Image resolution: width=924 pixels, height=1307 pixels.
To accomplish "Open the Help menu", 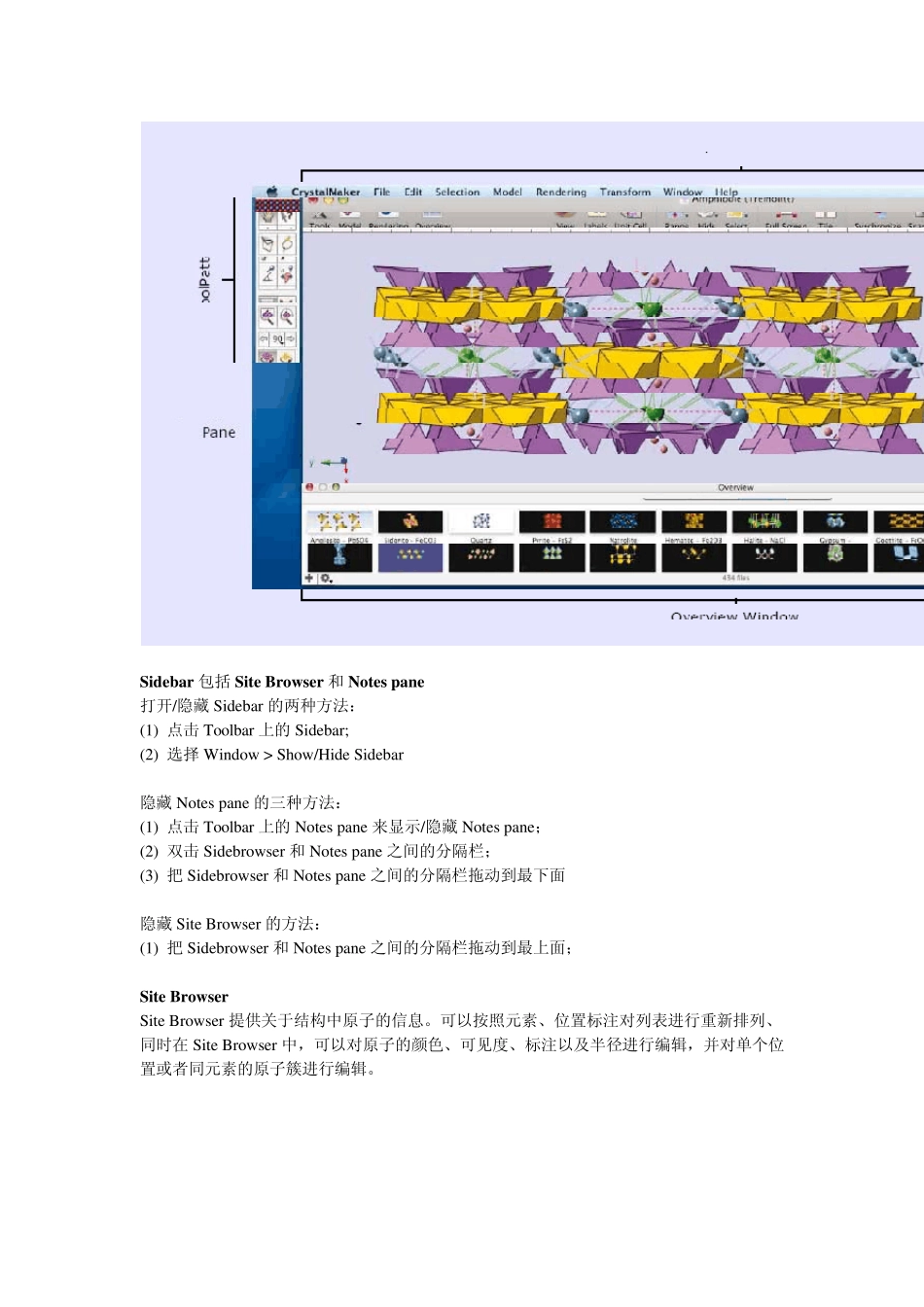I will tap(727, 192).
